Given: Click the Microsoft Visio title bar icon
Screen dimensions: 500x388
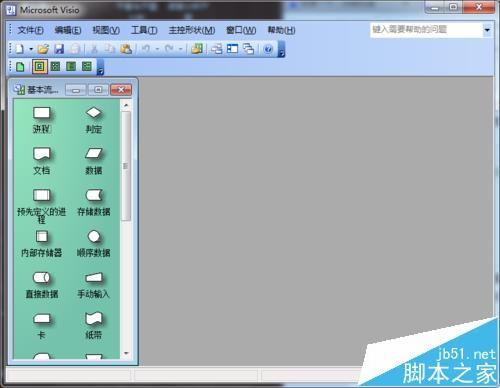Looking at the screenshot, I should click(11, 10).
